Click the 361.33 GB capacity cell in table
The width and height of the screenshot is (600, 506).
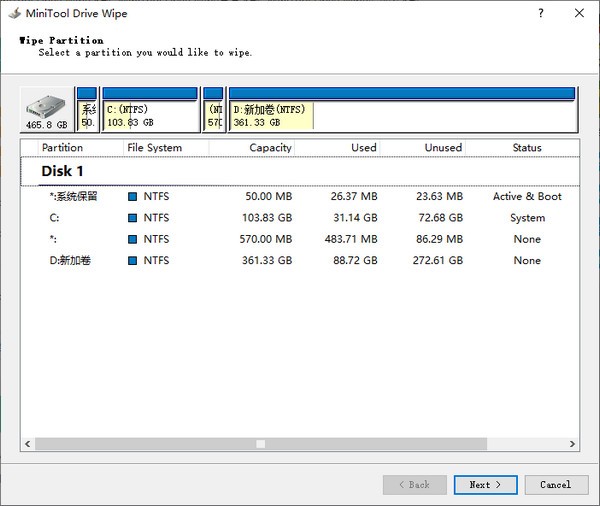pyautogui.click(x=267, y=261)
